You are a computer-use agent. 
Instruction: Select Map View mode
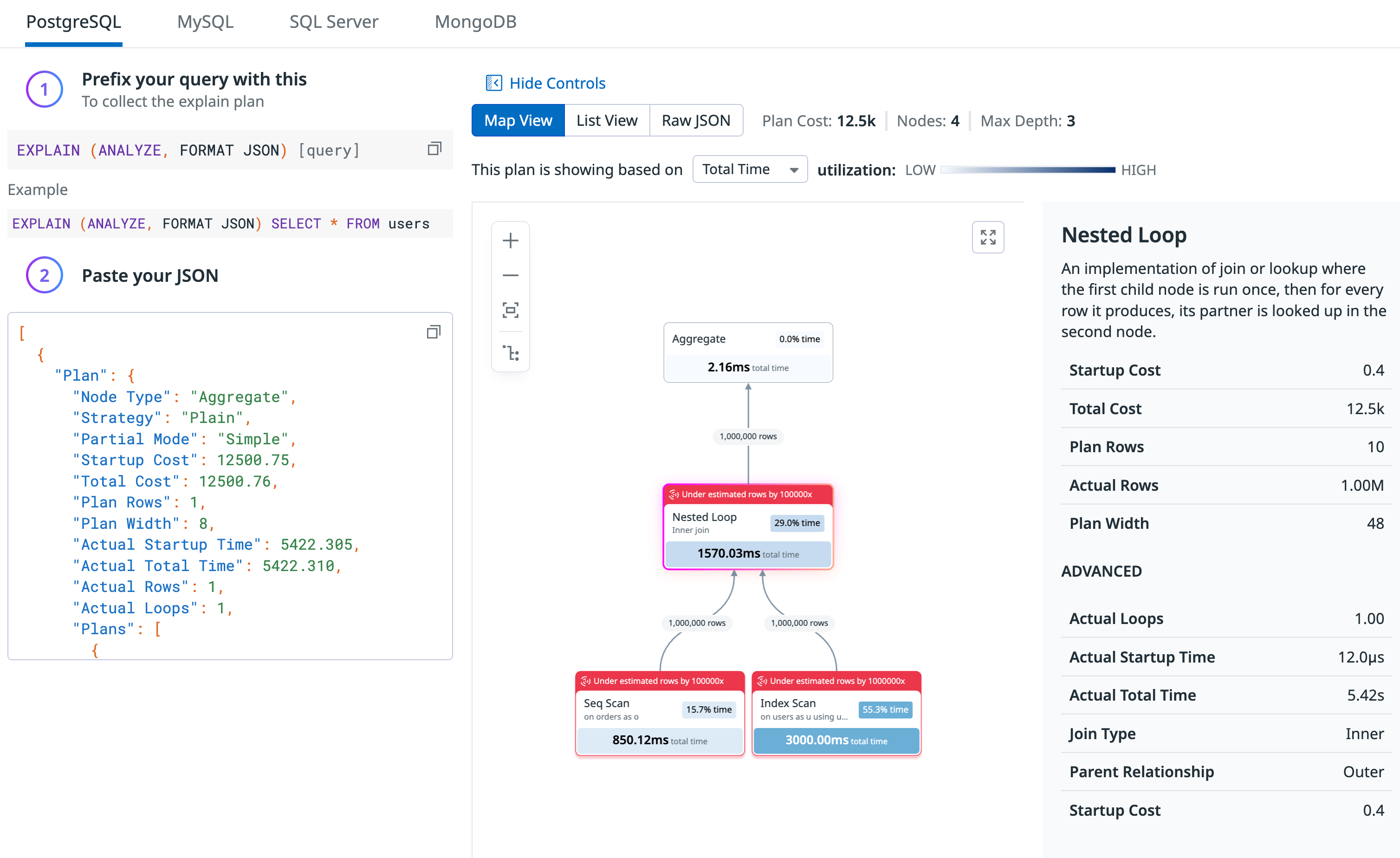(518, 120)
